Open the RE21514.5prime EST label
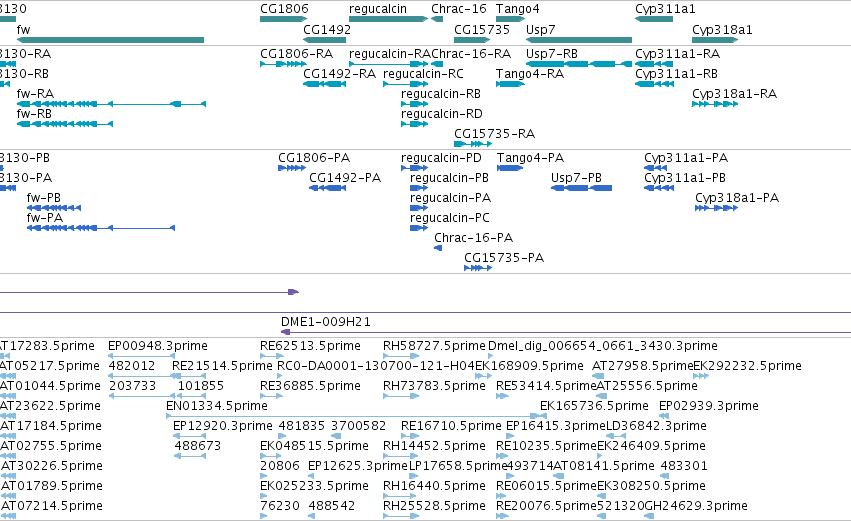The width and height of the screenshot is (851, 521). point(222,366)
